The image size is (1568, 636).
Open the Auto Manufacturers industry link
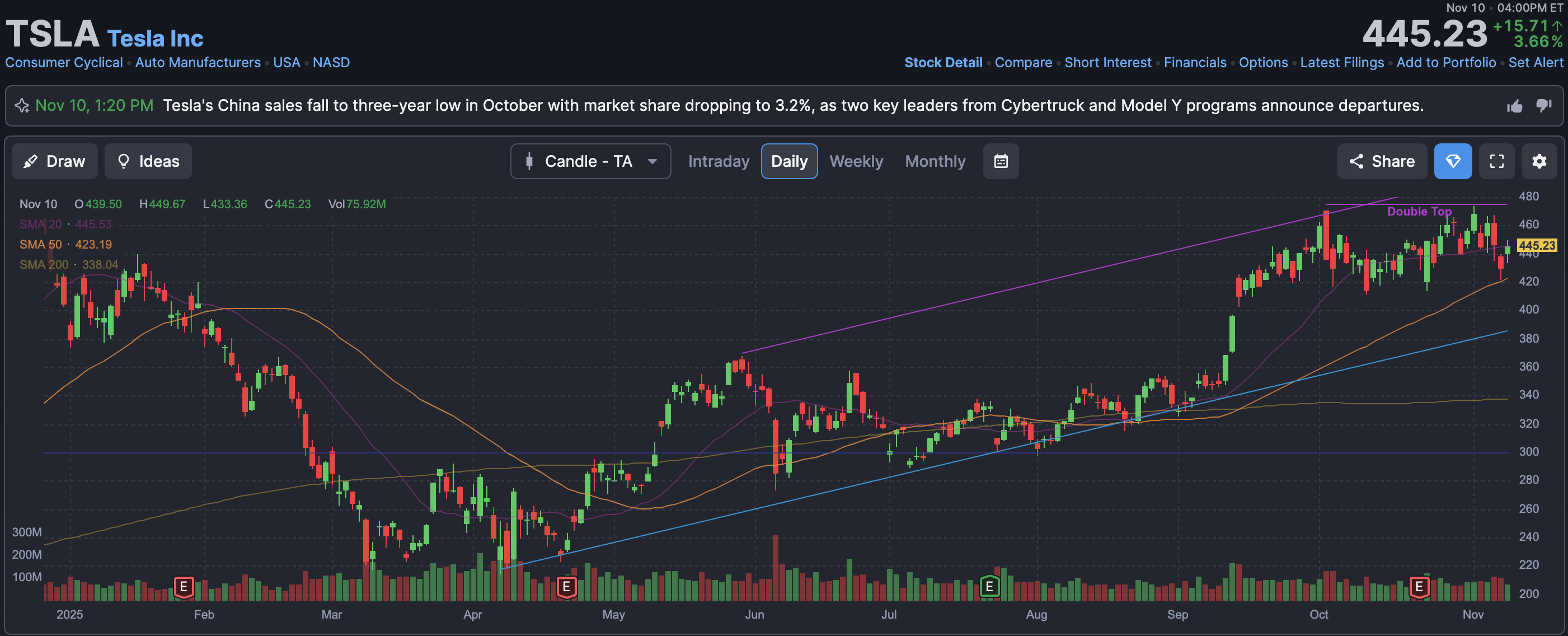pyautogui.click(x=197, y=62)
